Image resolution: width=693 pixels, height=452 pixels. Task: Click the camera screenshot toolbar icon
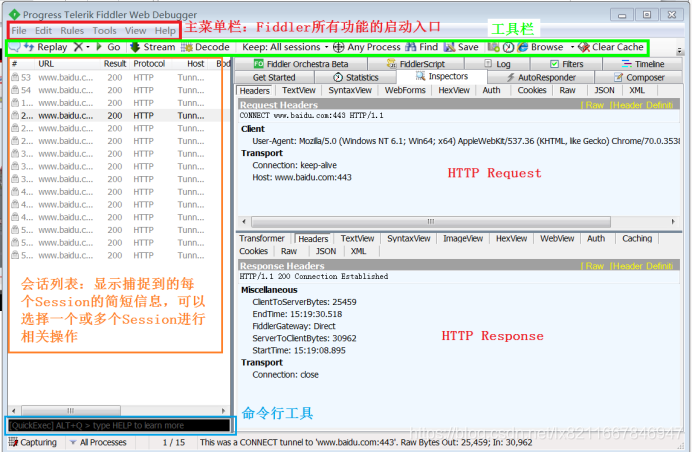coord(494,47)
